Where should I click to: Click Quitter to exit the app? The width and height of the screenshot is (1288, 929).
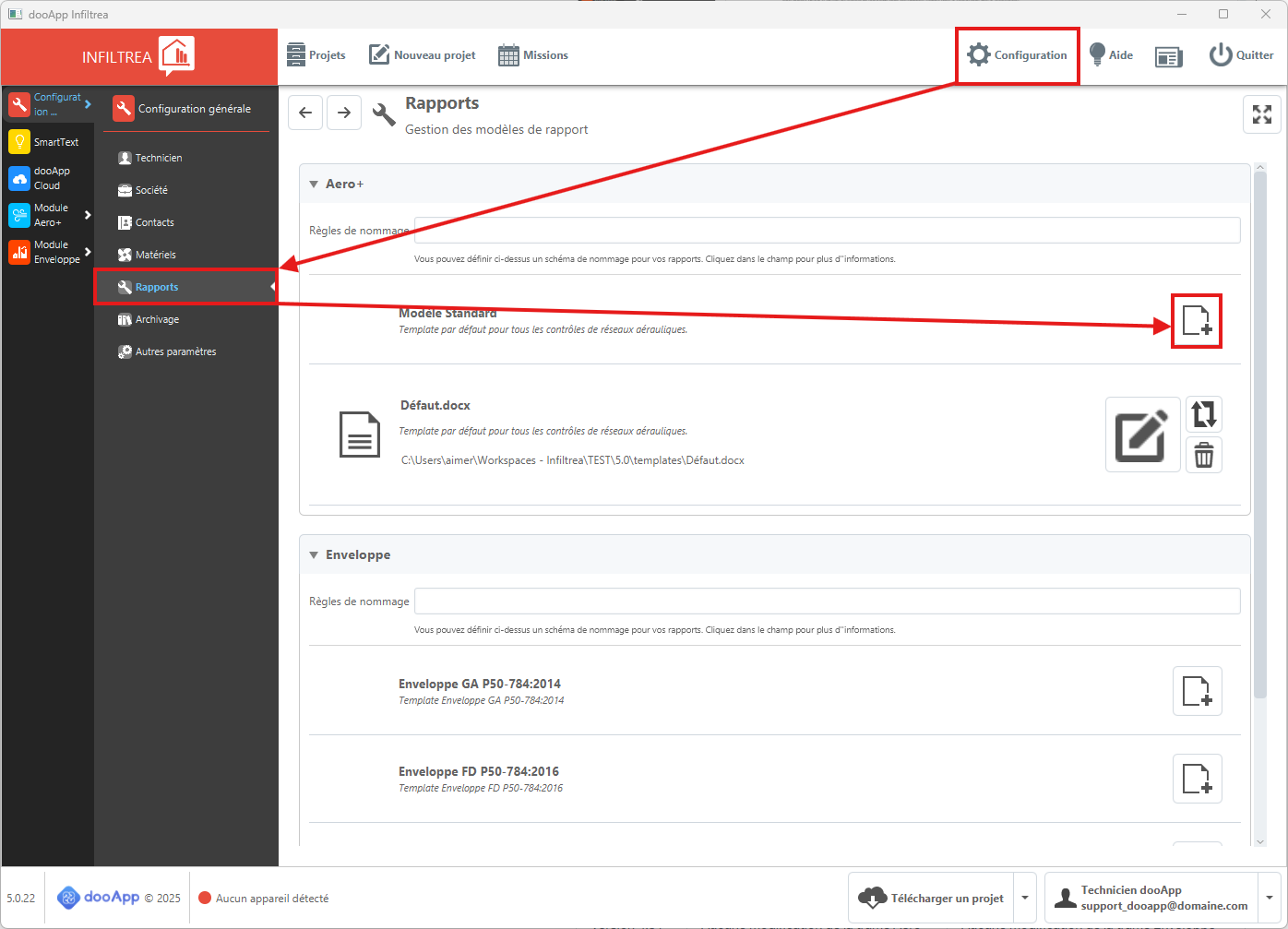1241,55
